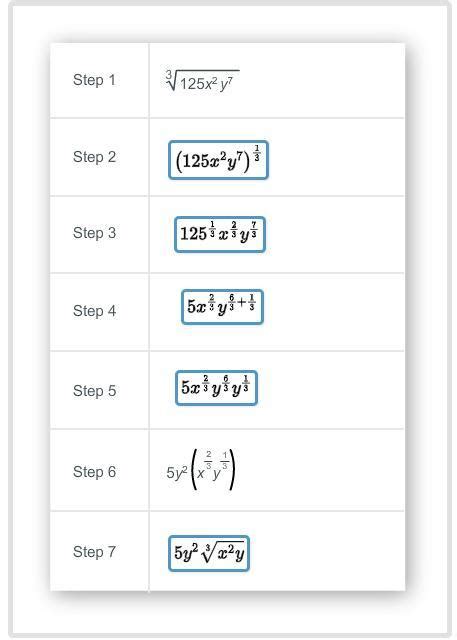
Task: Click the Step 6 label
Action: pyautogui.click(x=94, y=472)
